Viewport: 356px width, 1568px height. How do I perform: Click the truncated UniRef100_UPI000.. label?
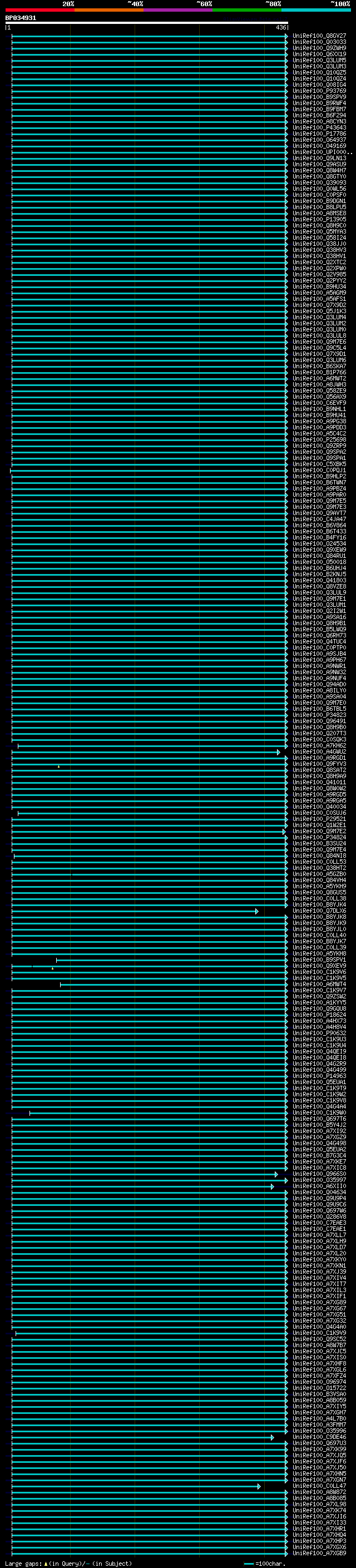click(x=323, y=152)
